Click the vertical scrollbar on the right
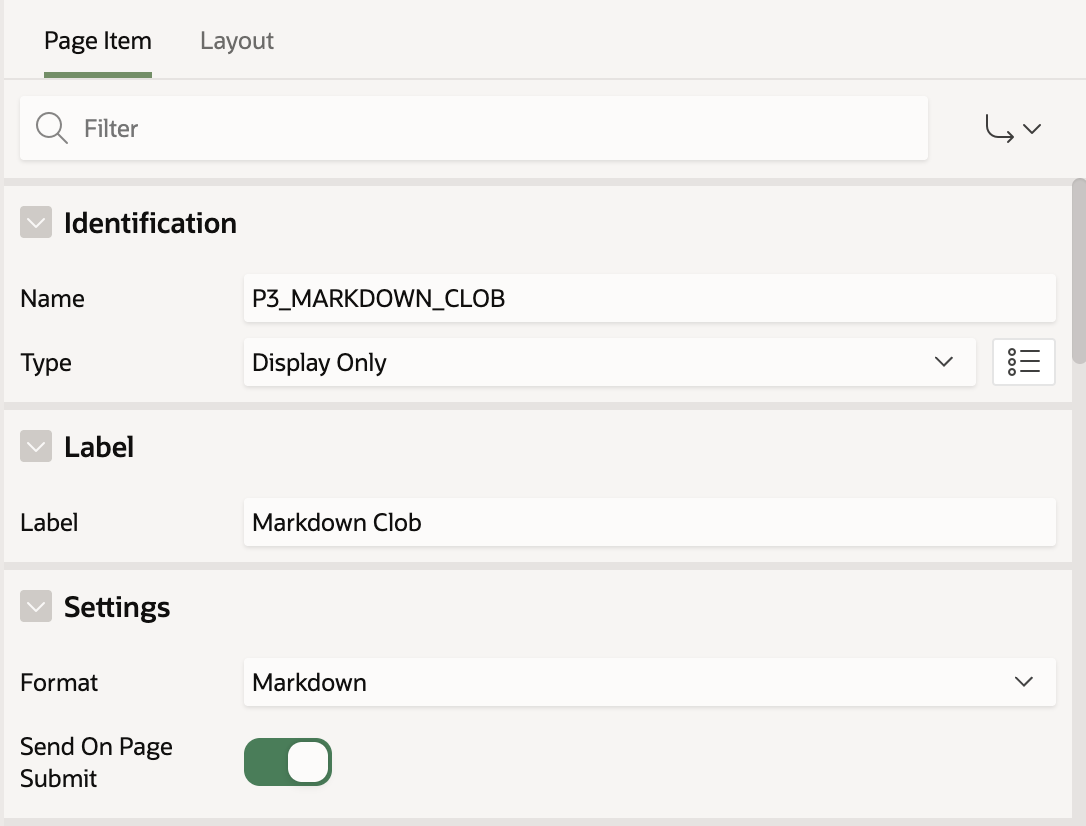The image size is (1086, 826). (1078, 270)
